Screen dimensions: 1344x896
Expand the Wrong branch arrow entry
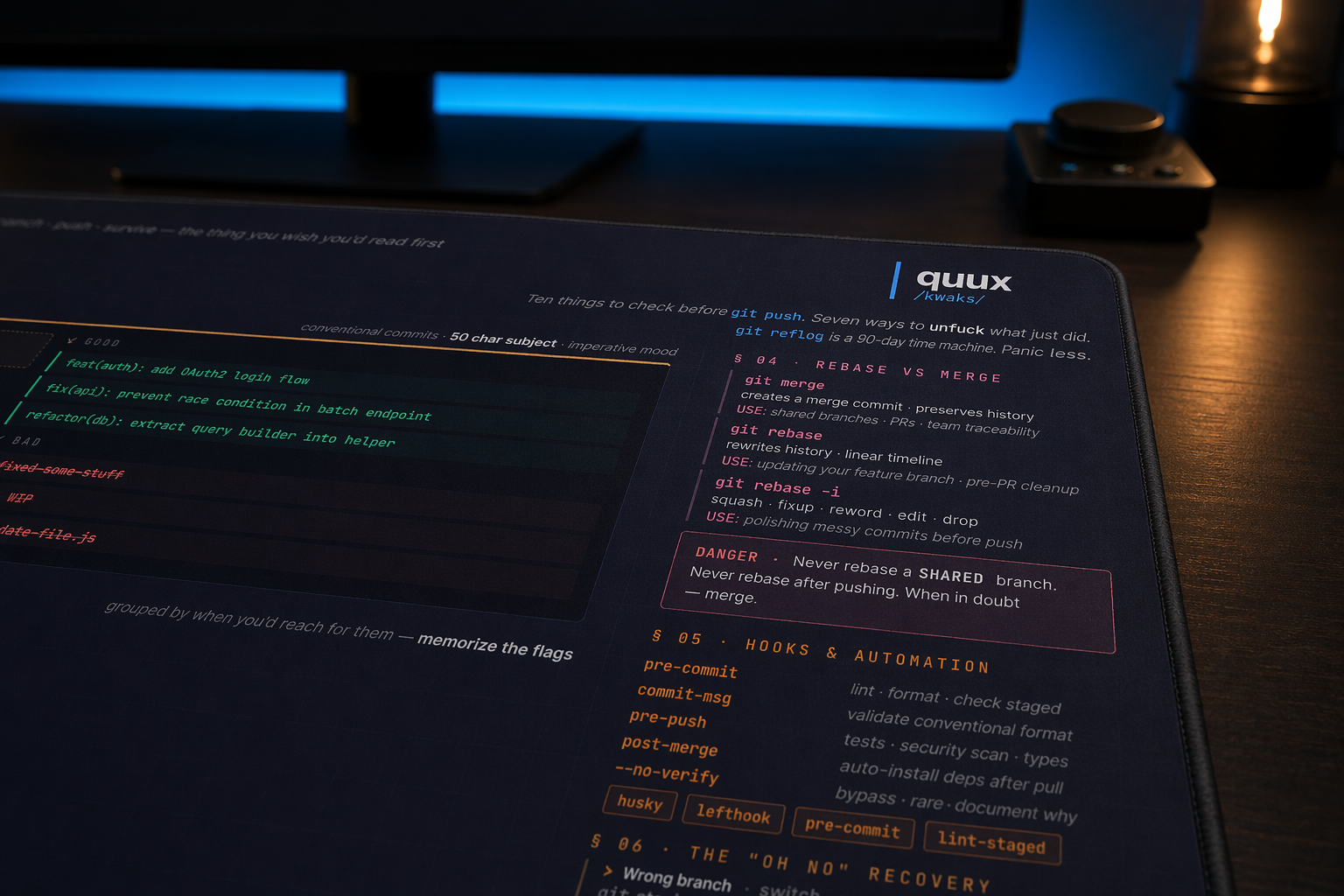click(608, 871)
